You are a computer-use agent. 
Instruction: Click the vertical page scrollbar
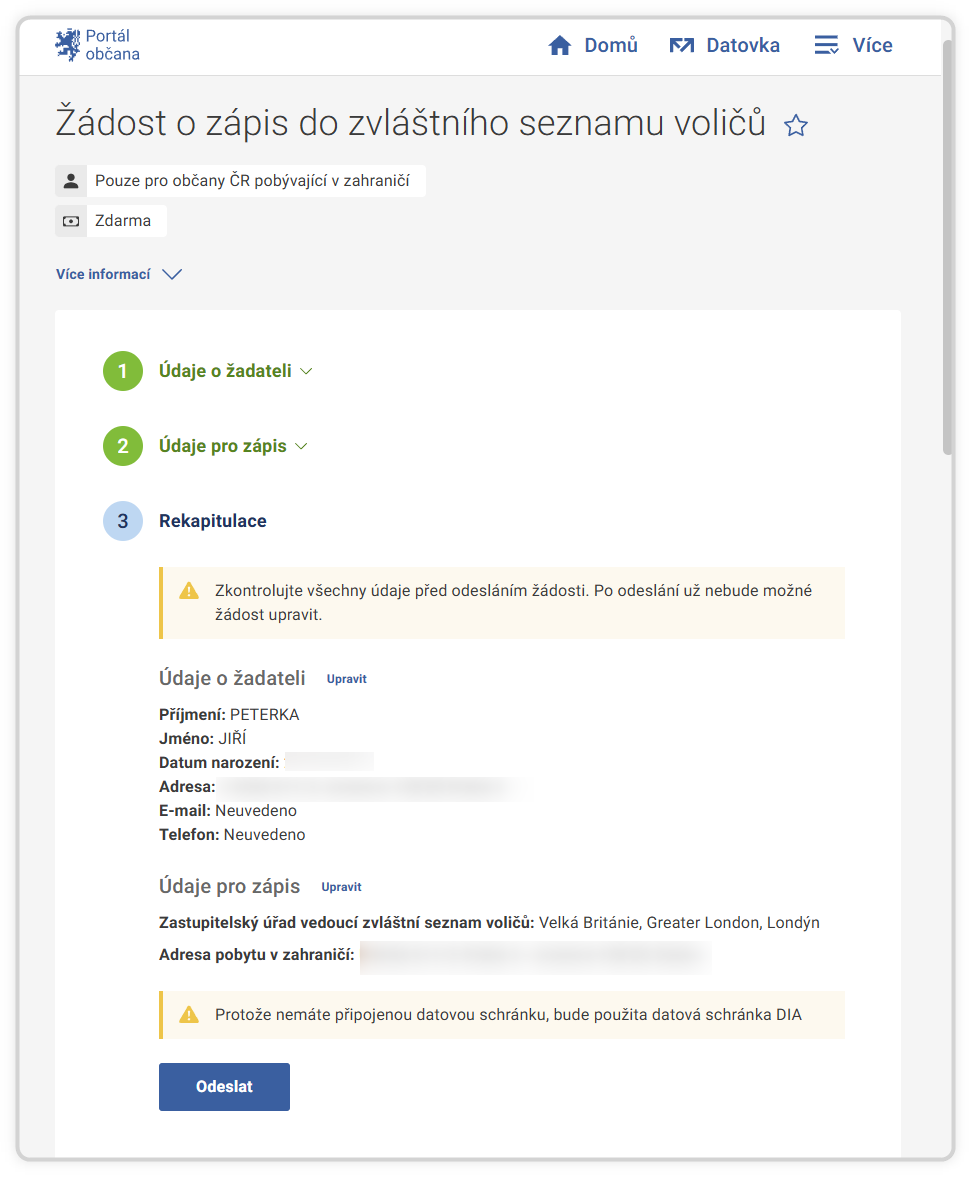click(948, 250)
